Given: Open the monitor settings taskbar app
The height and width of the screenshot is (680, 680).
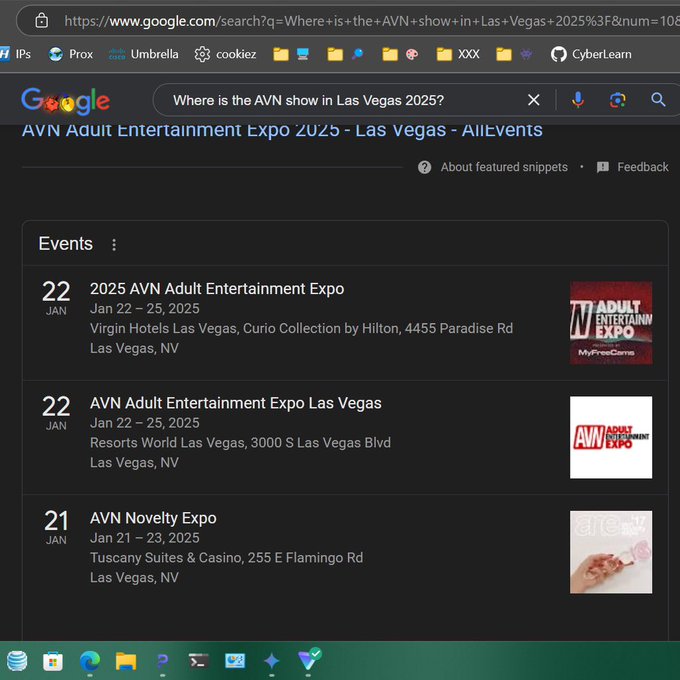Looking at the screenshot, I should [235, 661].
